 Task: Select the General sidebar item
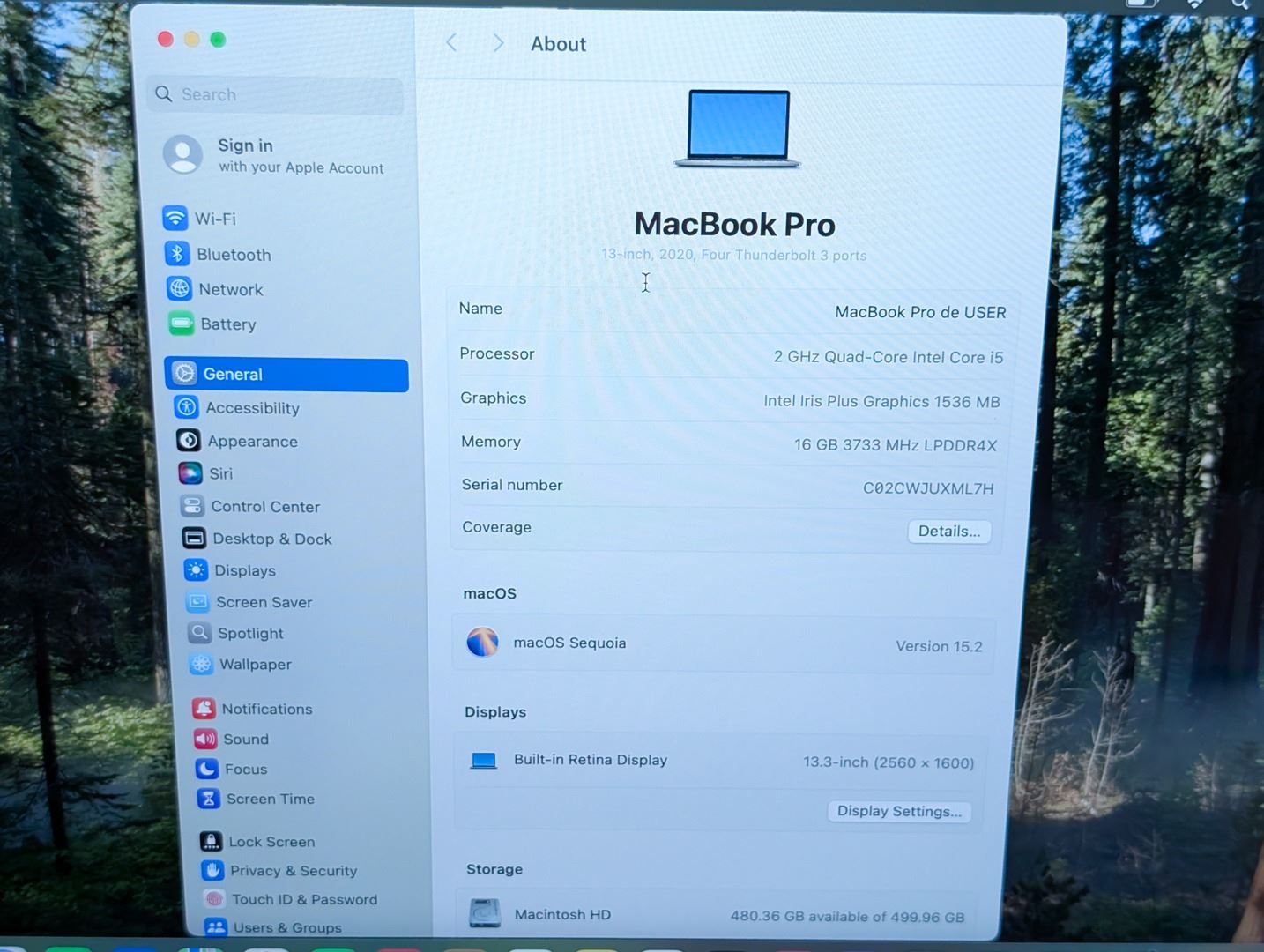286,374
